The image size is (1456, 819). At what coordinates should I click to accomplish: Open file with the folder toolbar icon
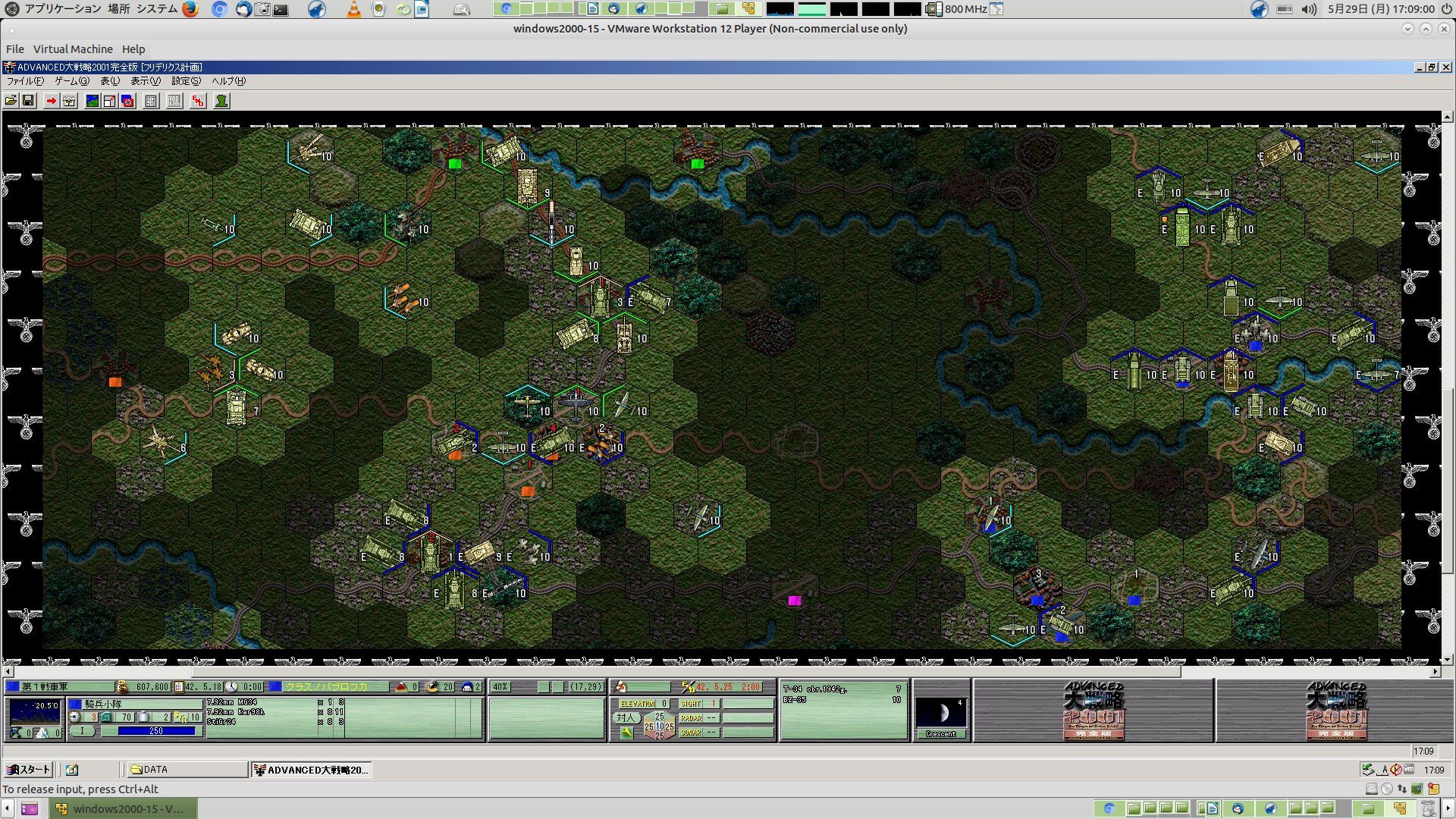tap(11, 101)
